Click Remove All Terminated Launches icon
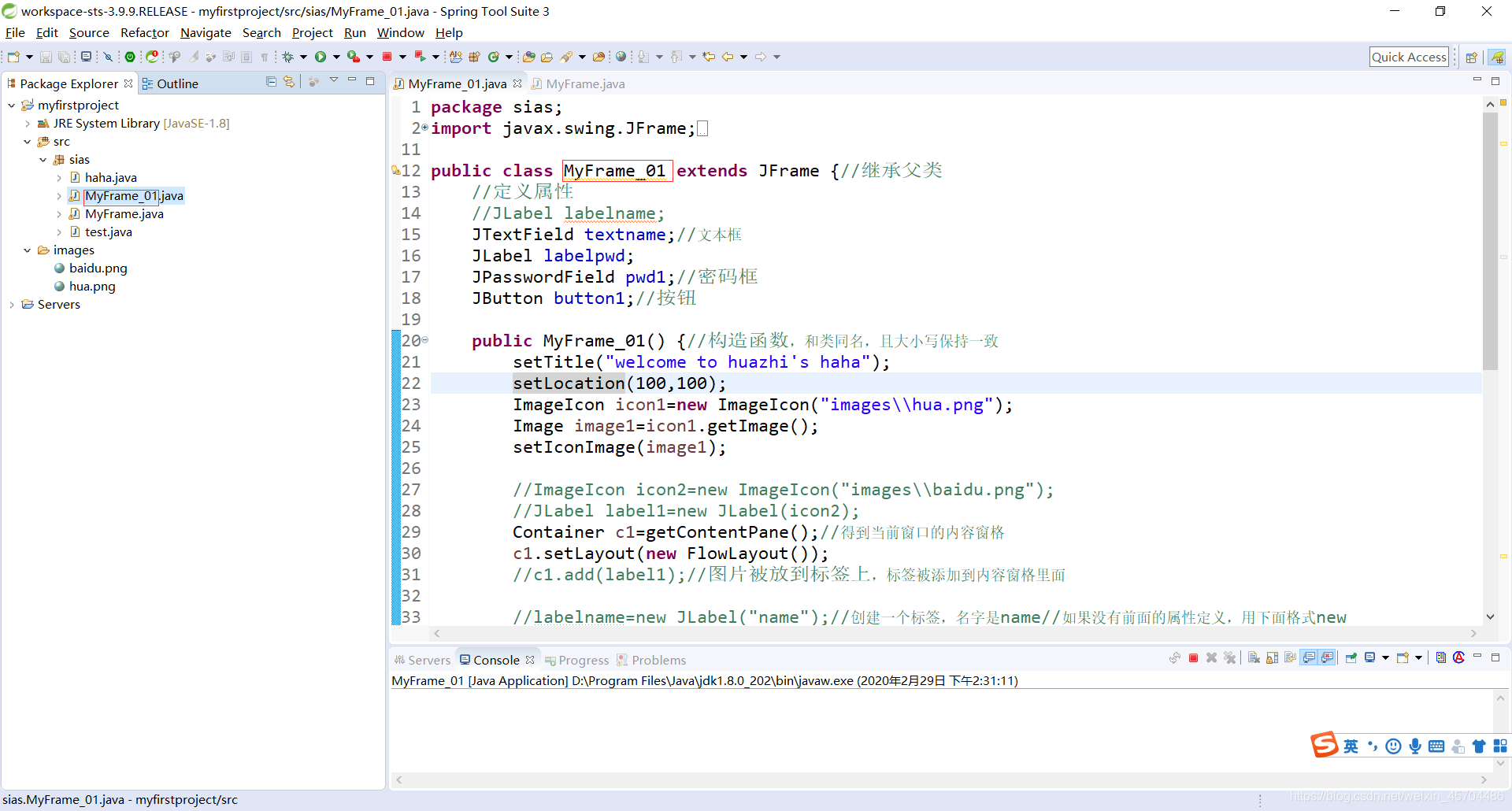The image size is (1512, 811). click(1229, 658)
